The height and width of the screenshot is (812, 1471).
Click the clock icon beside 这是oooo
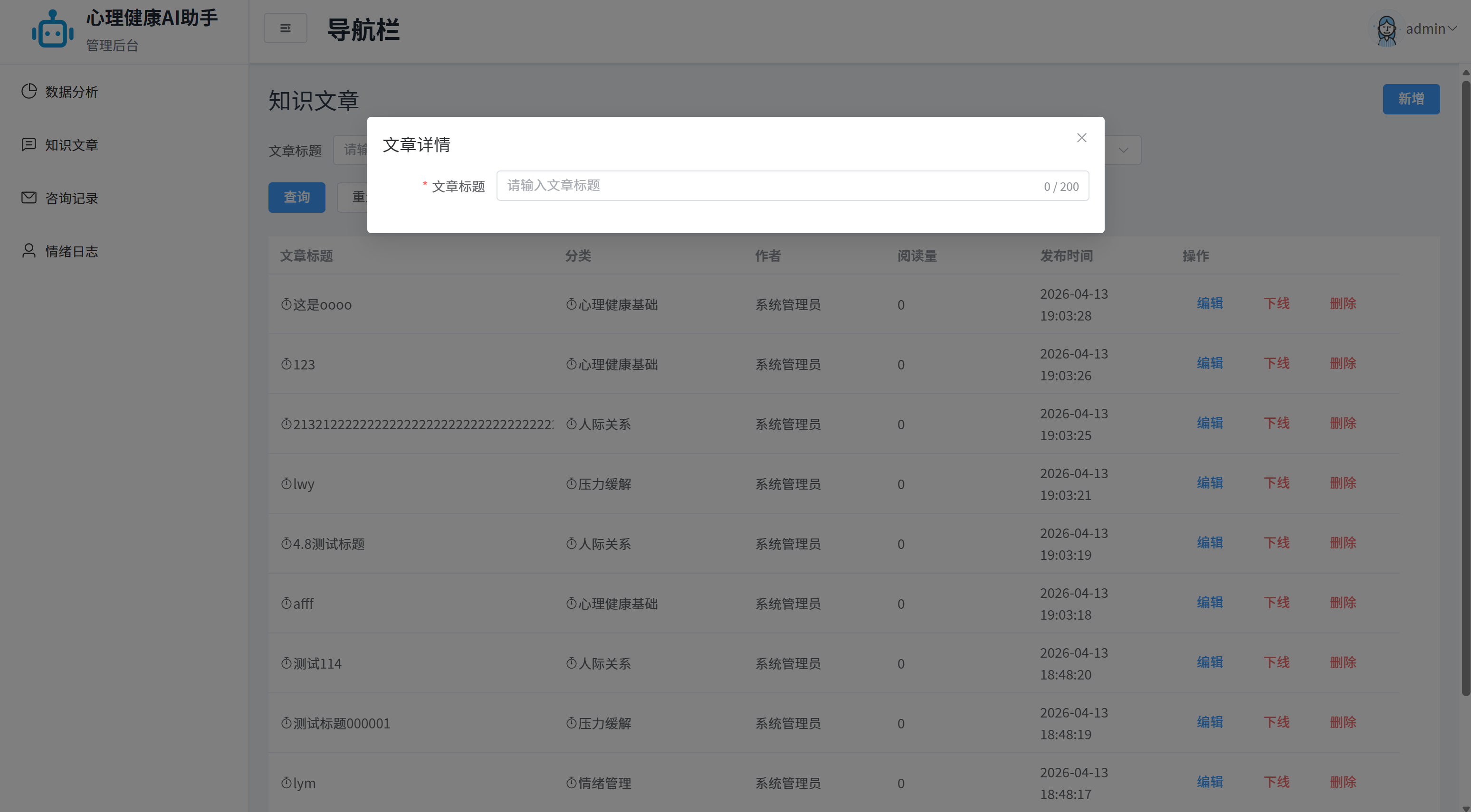click(286, 304)
